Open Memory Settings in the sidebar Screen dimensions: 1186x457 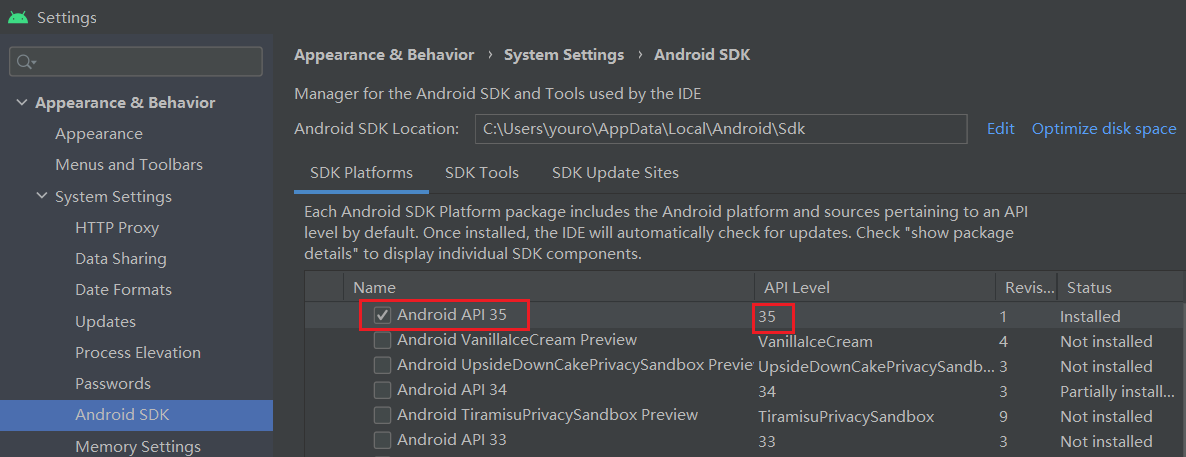tap(138, 446)
